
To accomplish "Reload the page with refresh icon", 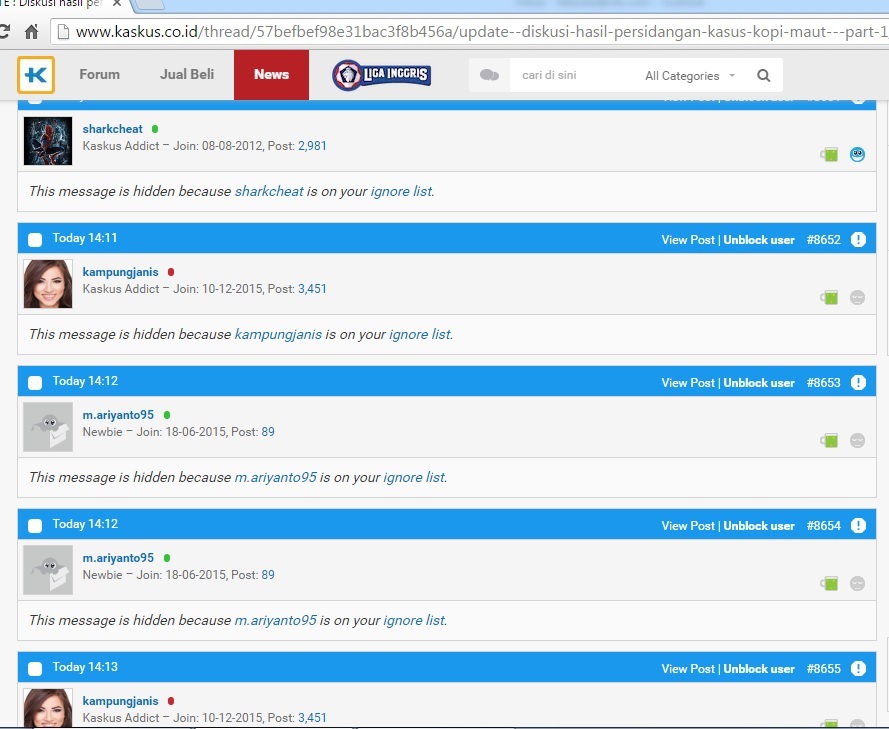I will click(x=5, y=32).
